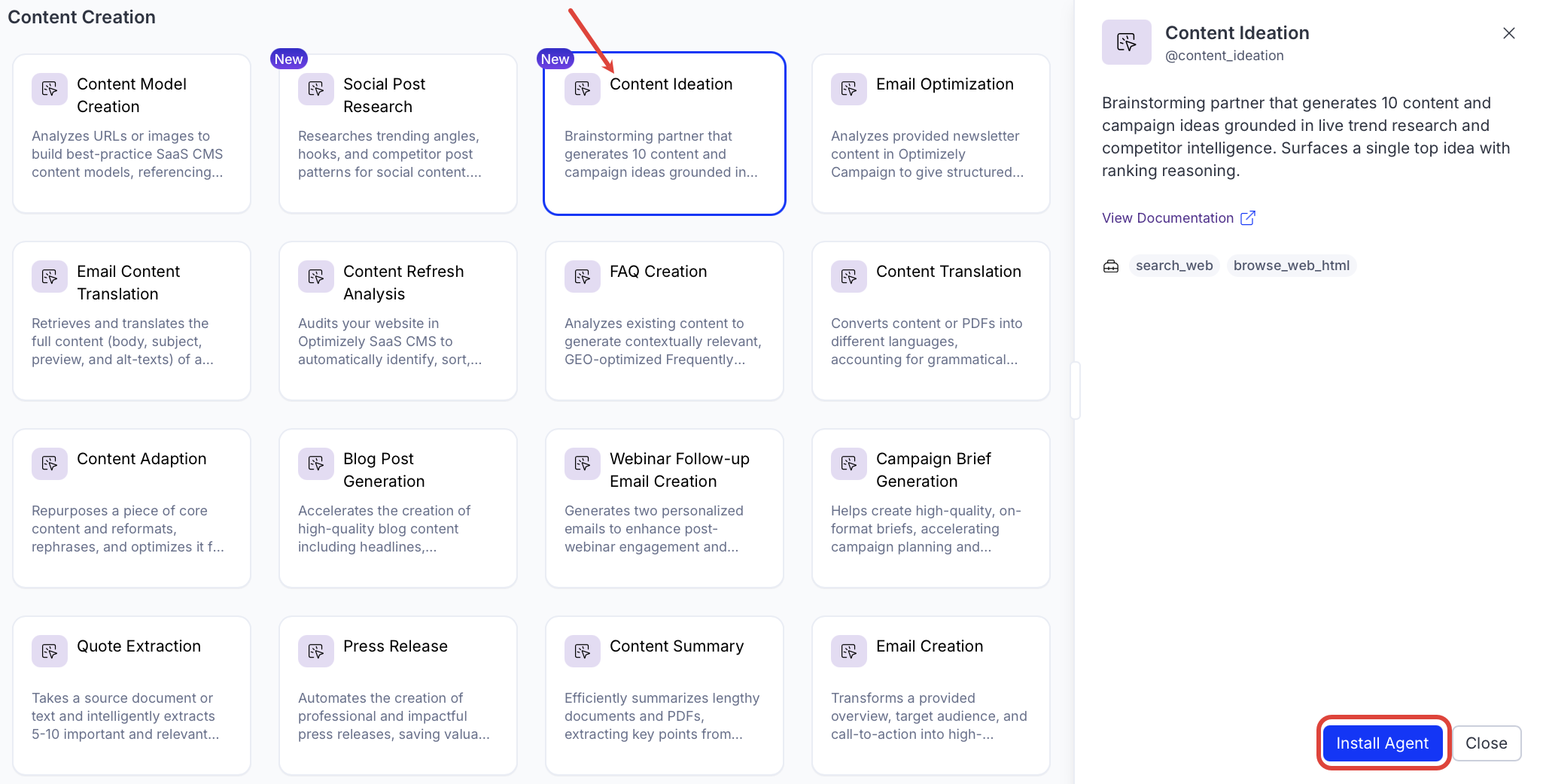Click the Content Ideation icon in details panel

1126,42
